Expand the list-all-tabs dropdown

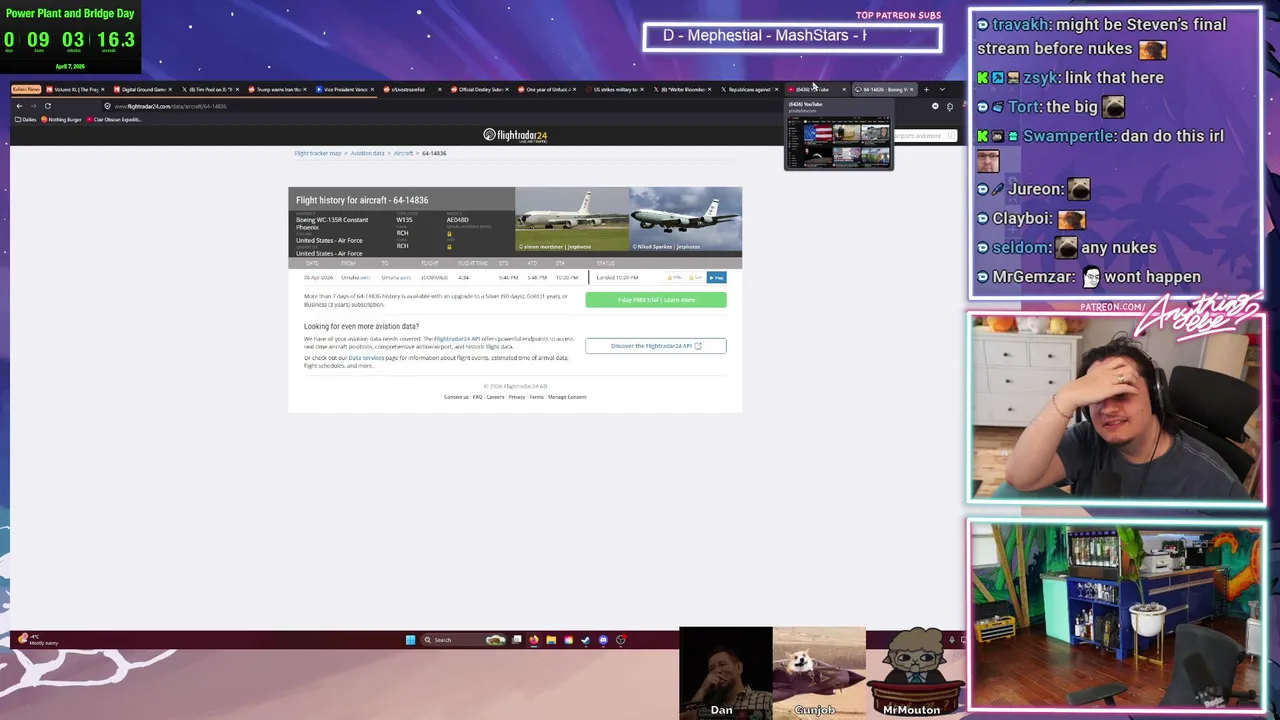click(942, 89)
